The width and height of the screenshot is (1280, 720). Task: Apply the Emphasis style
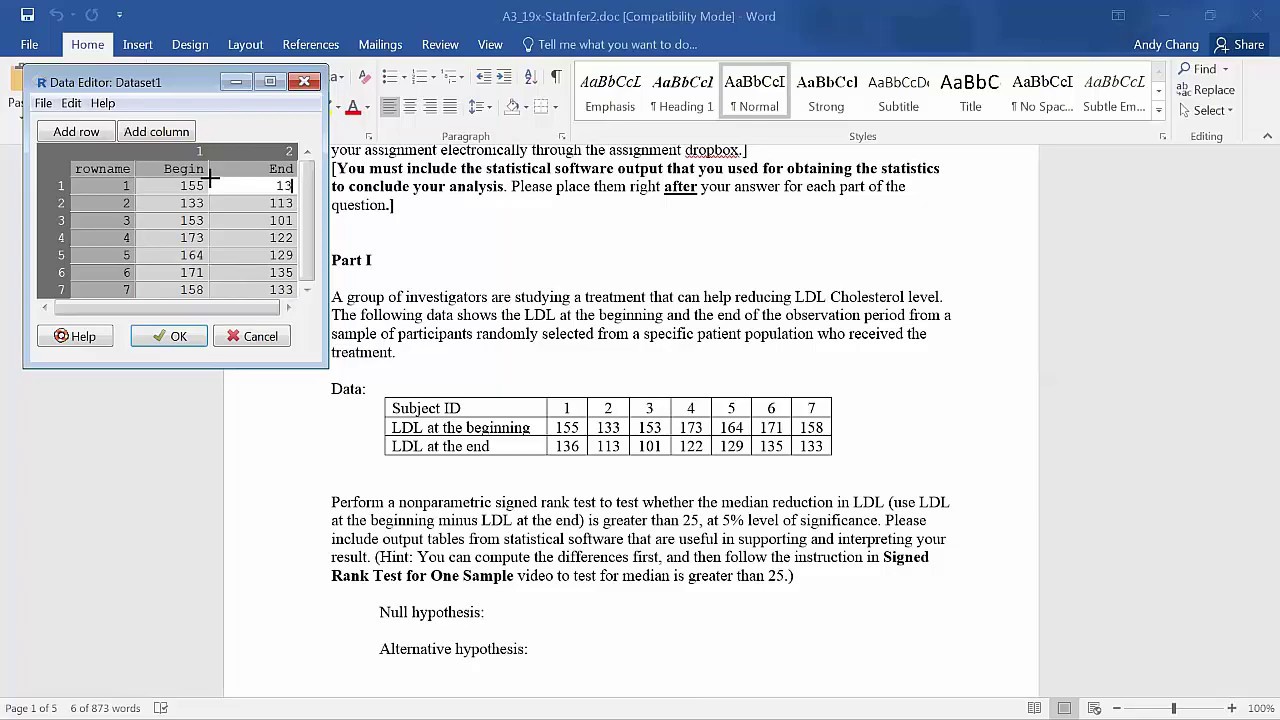coord(610,93)
